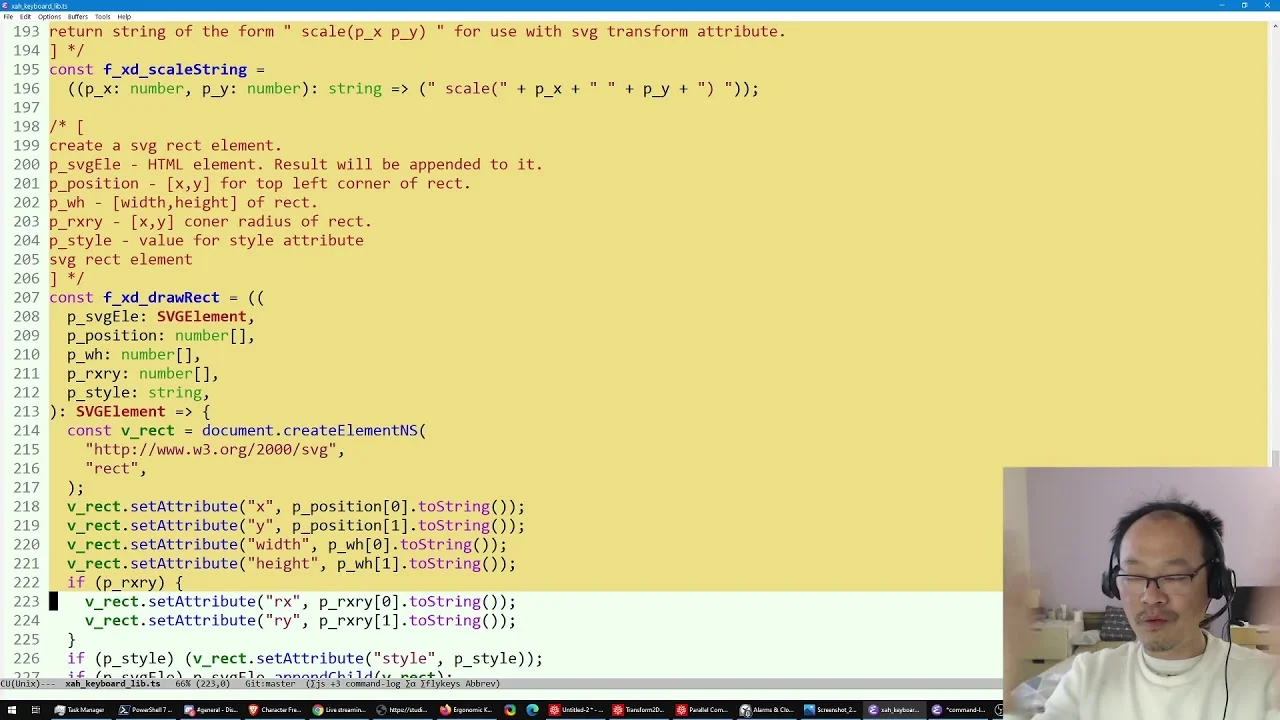Viewport: 1280px width, 720px height.
Task: Switch to the *command-l... Emacs taskbar item
Action: [x=960, y=710]
